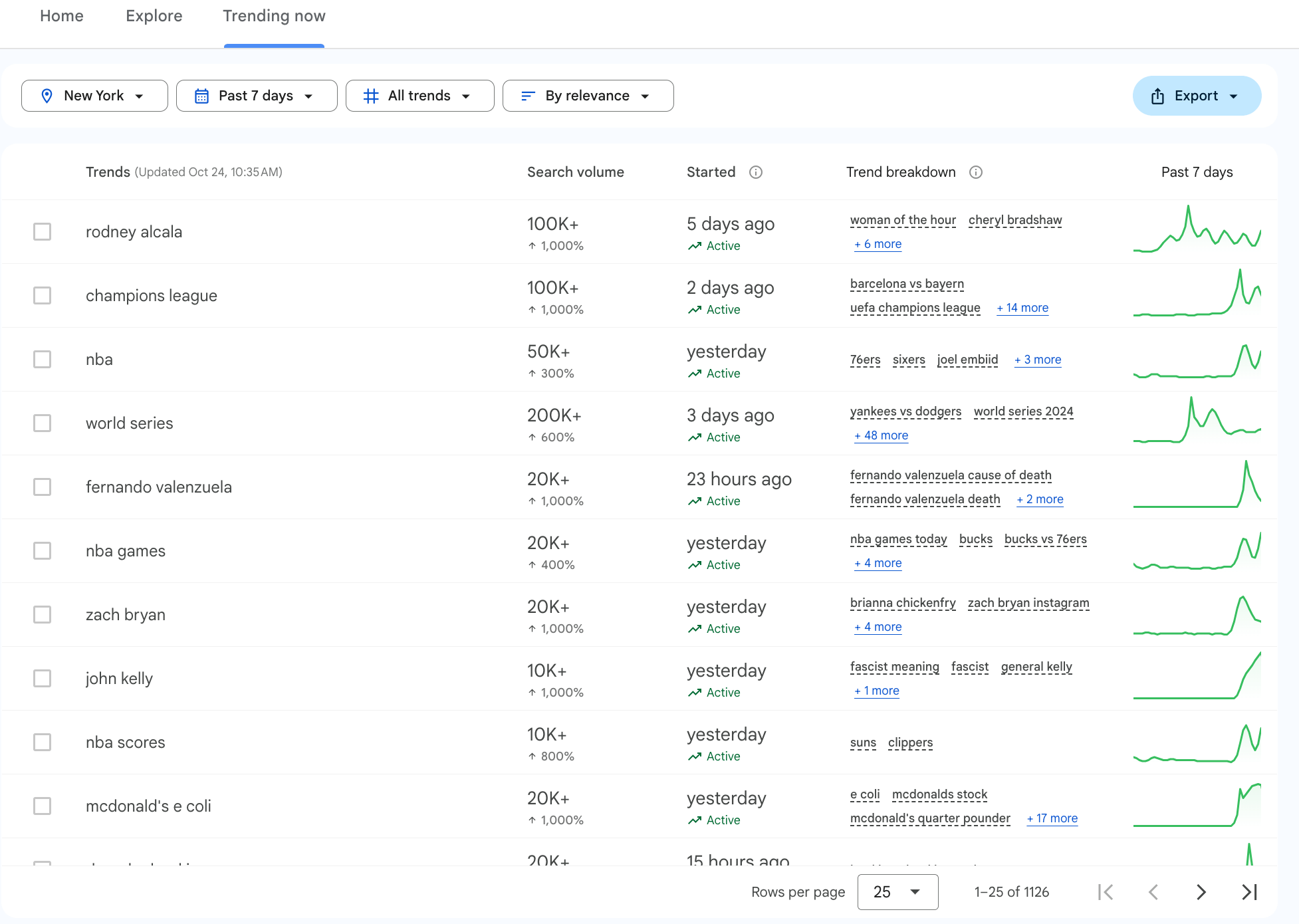Click the 'mcdonald's quarter pounder' query
Image resolution: width=1299 pixels, height=924 pixels.
point(930,818)
